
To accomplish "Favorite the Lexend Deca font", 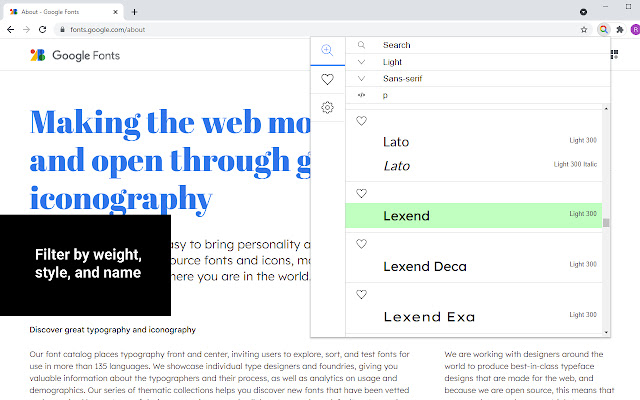I will pyautogui.click(x=362, y=244).
